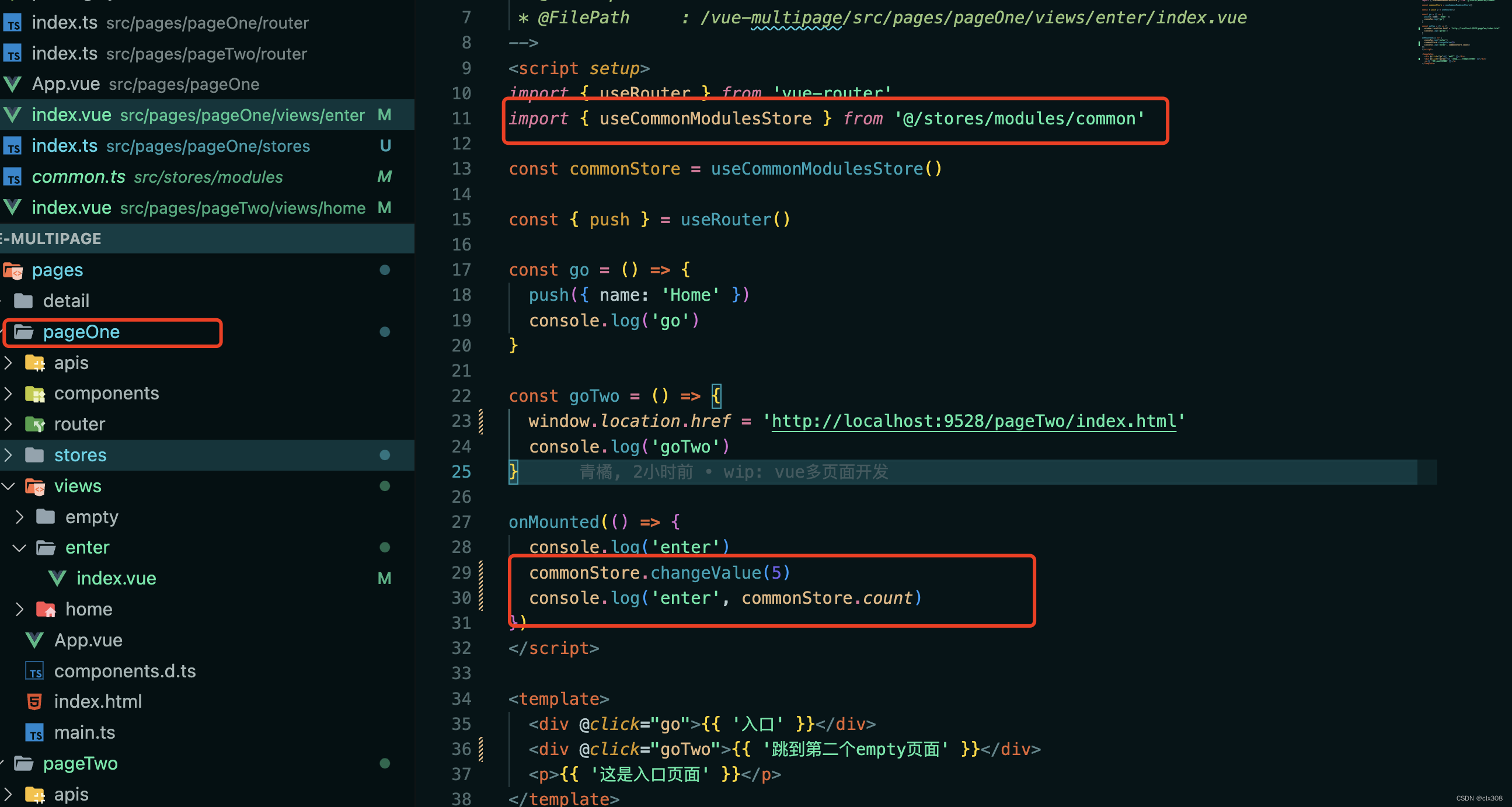Collapse the enter folder chevron

point(19,548)
